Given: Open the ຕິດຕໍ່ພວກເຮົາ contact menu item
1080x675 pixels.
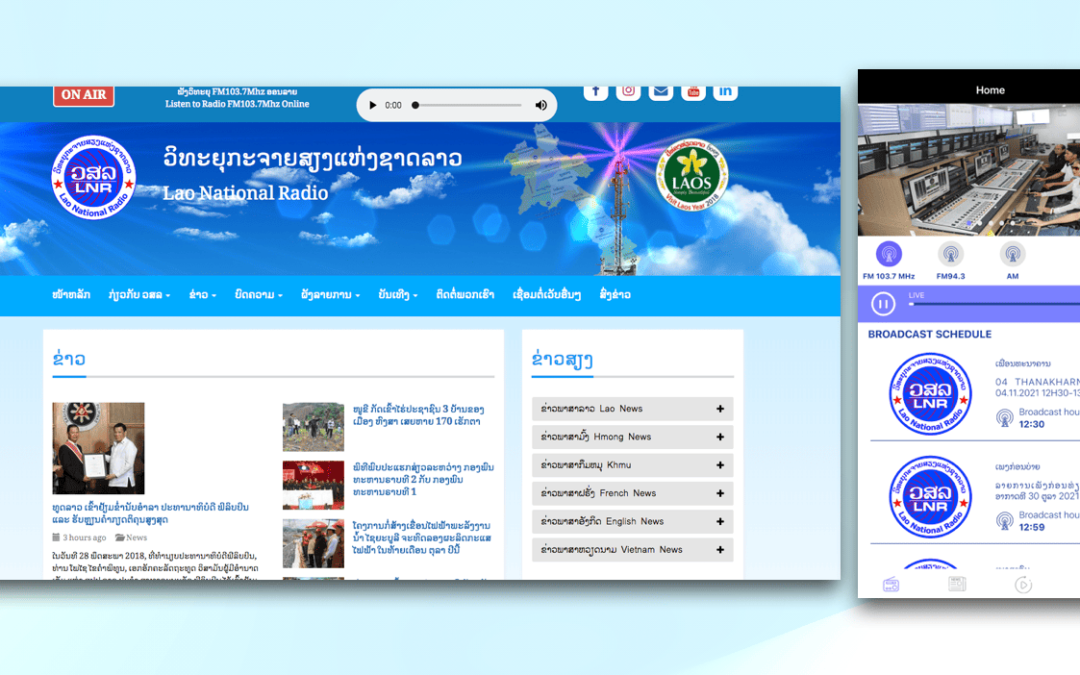Looking at the screenshot, I should tap(465, 294).
